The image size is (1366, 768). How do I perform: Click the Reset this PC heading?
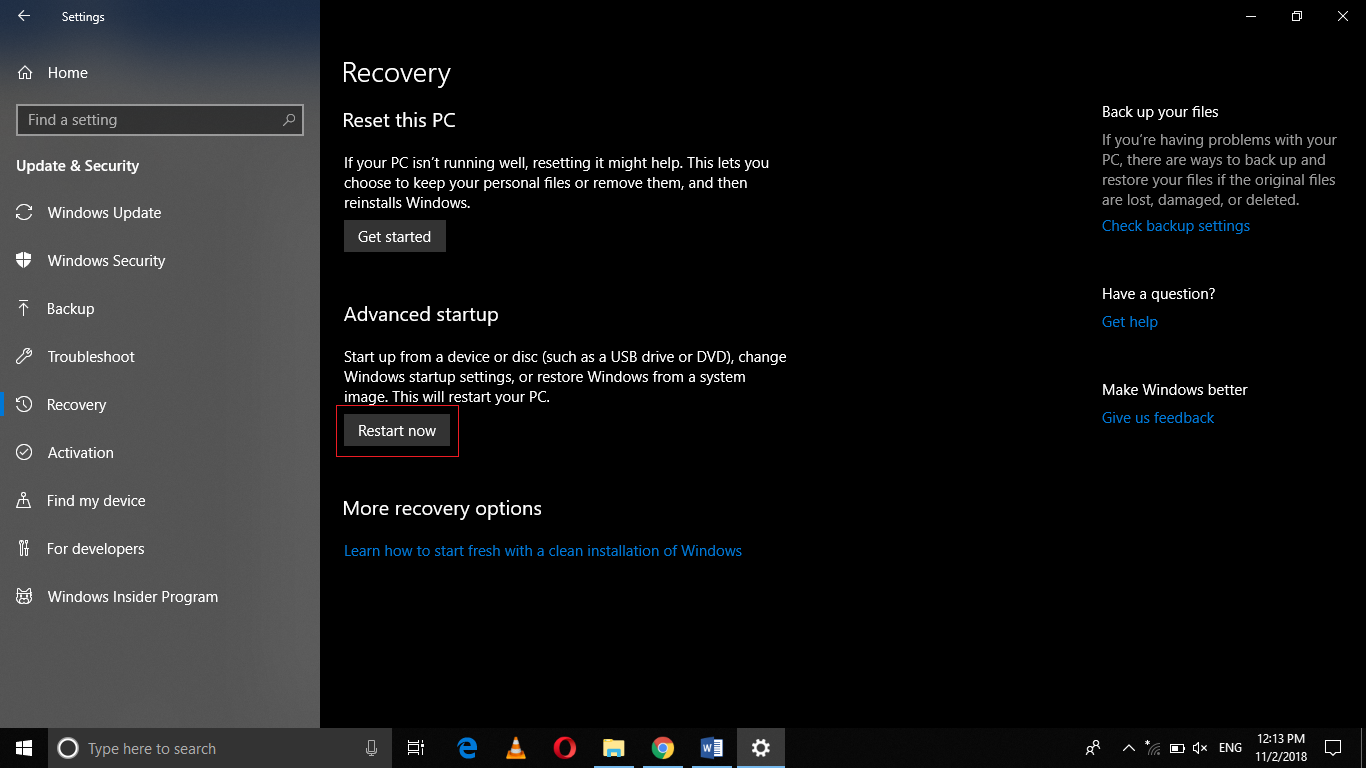coord(399,120)
